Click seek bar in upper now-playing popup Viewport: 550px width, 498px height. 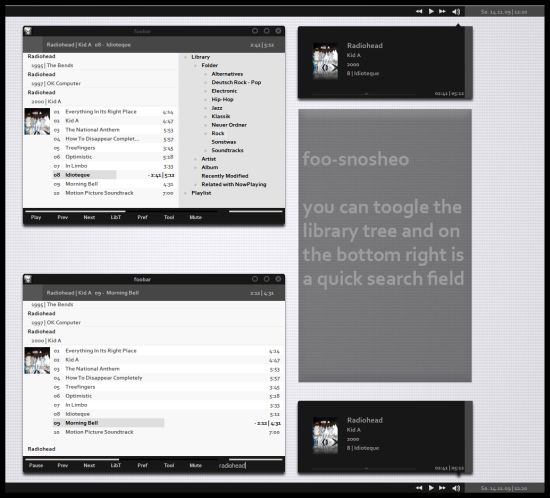pos(364,94)
